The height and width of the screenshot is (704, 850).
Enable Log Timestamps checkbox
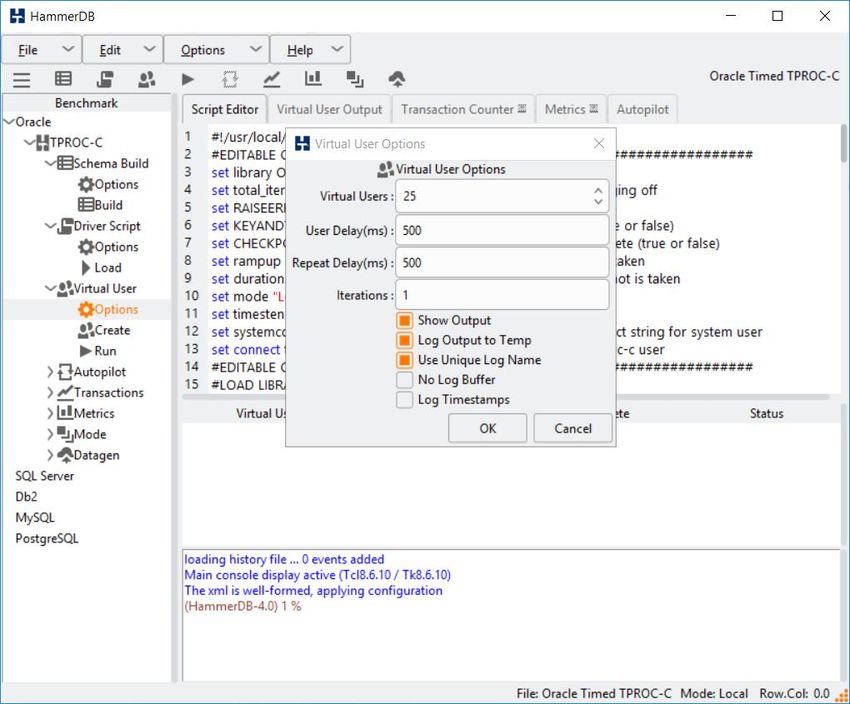pos(404,400)
